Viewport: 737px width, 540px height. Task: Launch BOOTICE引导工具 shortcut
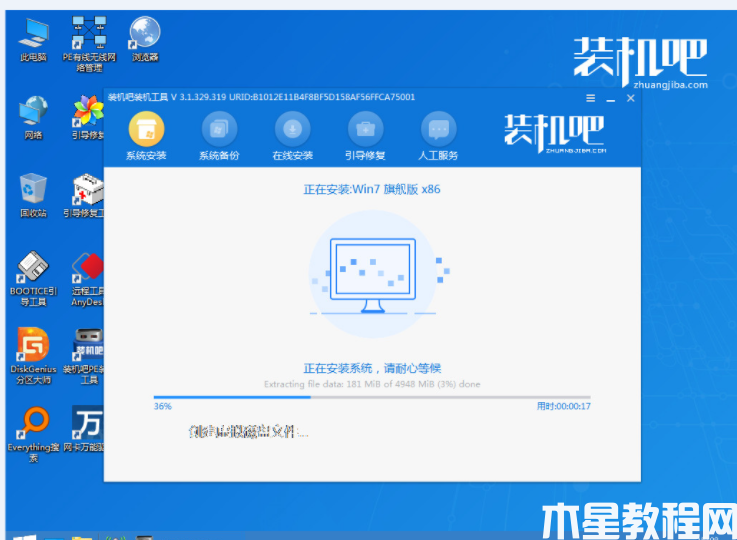33,279
